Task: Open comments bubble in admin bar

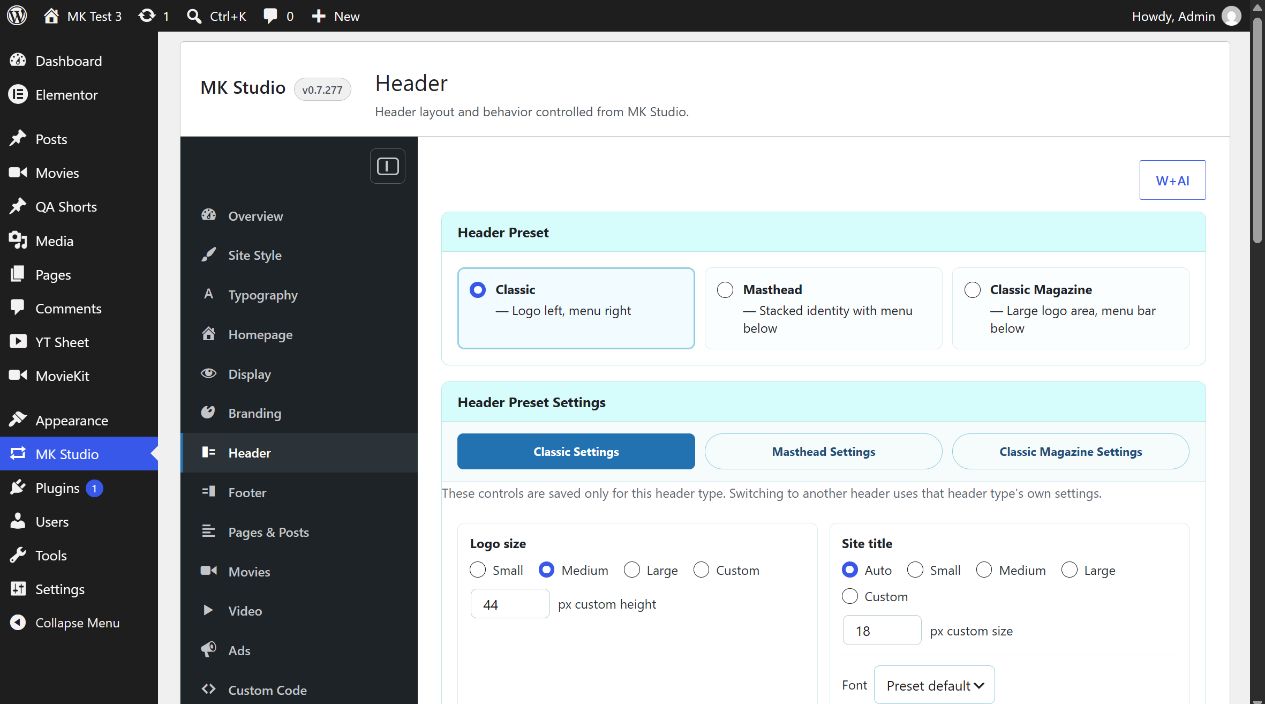Action: coord(270,16)
